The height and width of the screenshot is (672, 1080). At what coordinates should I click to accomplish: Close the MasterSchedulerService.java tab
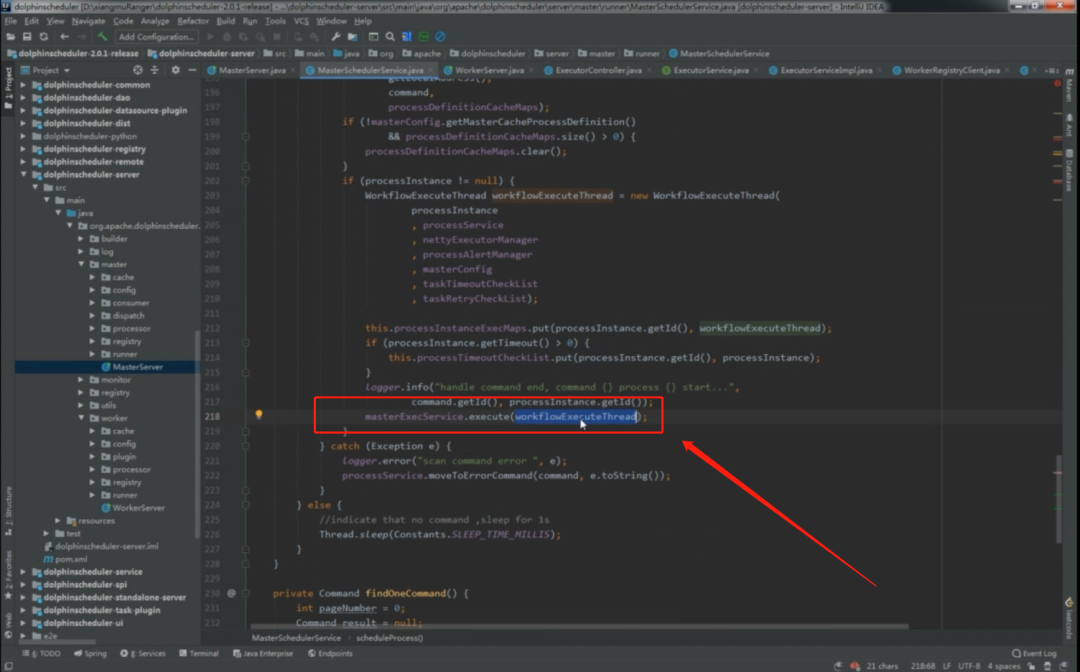point(431,70)
